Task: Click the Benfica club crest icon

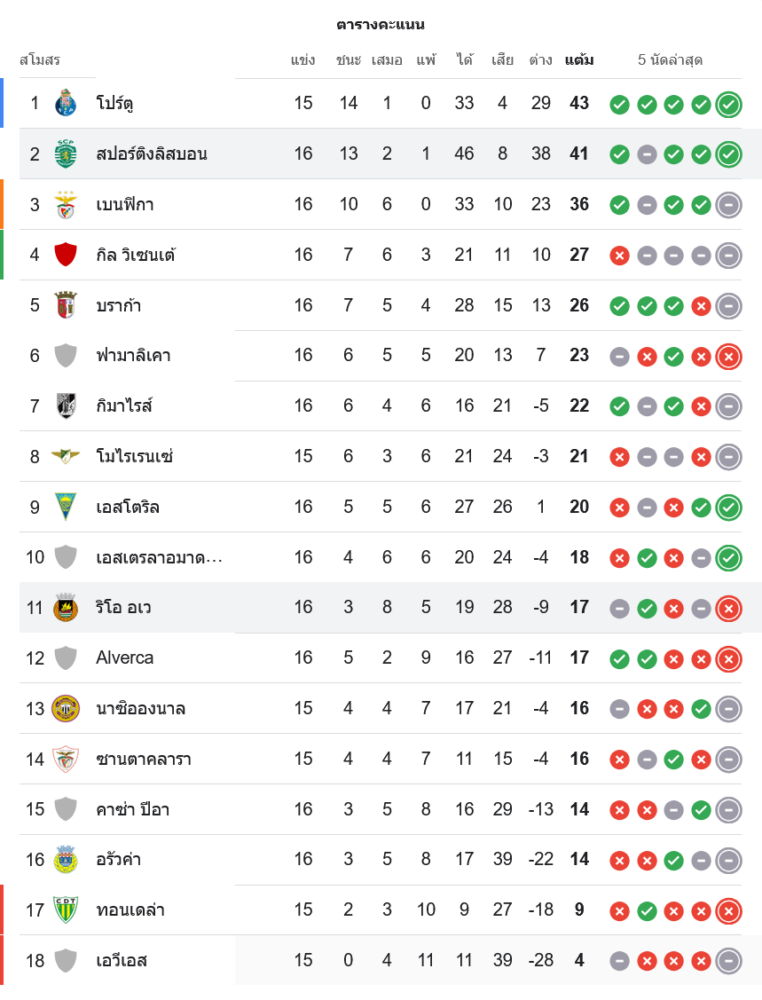Action: [x=66, y=204]
